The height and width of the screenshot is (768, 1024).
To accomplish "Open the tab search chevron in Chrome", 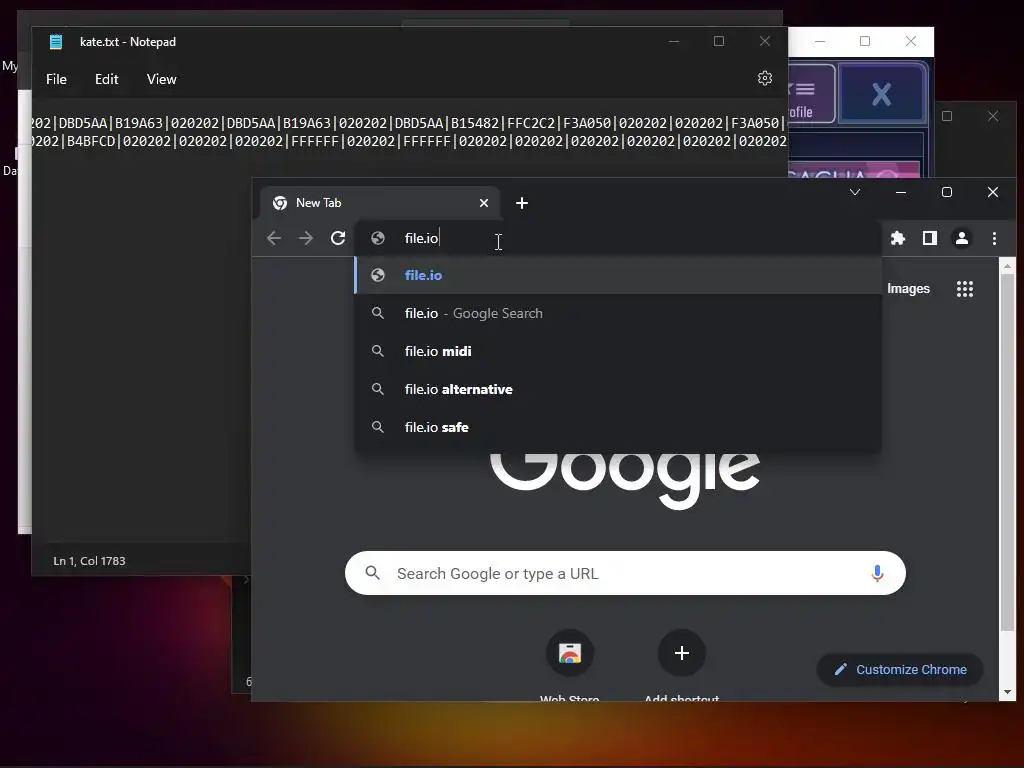I will click(855, 192).
